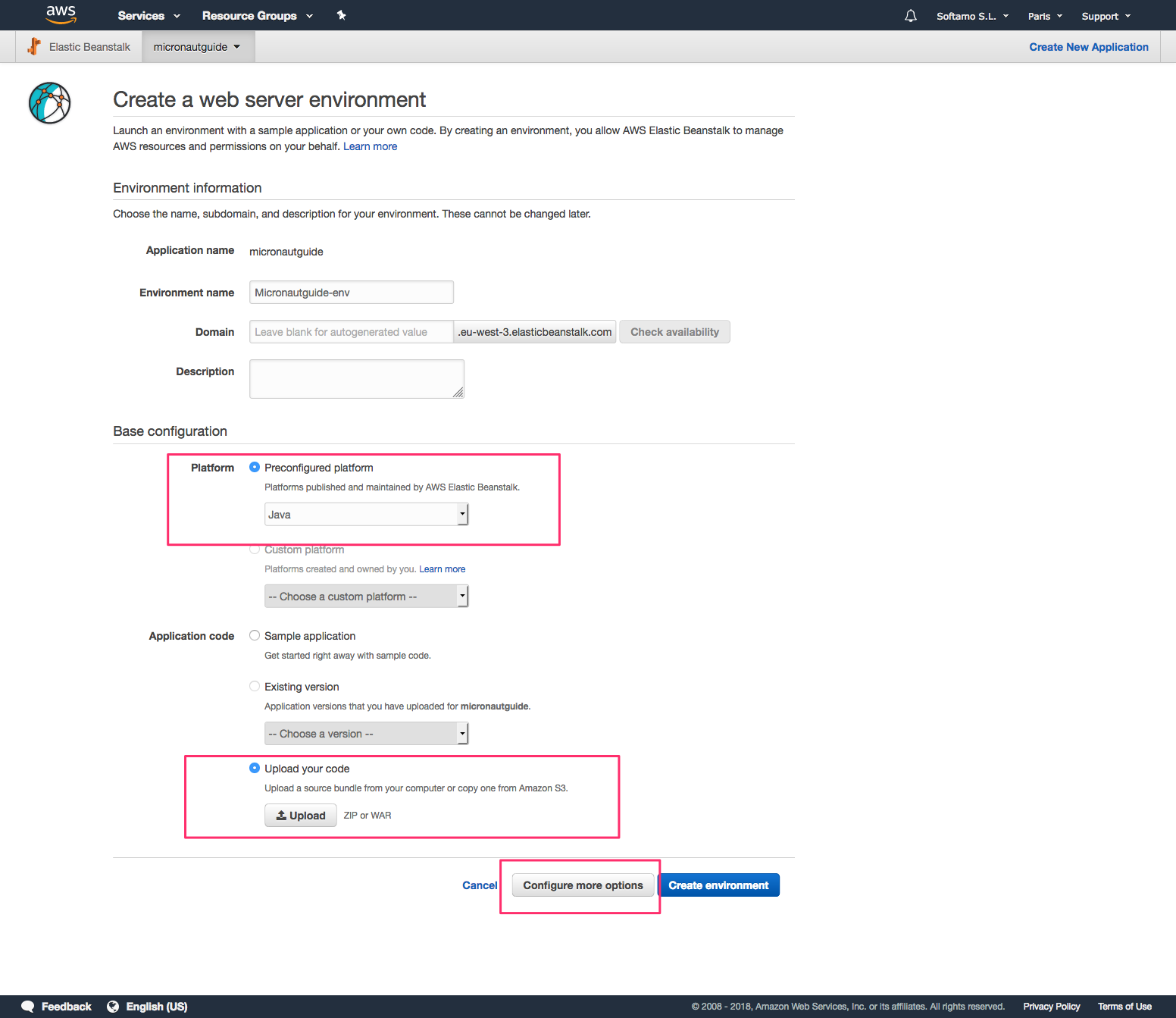
Task: Open the Services menu
Action: point(149,16)
